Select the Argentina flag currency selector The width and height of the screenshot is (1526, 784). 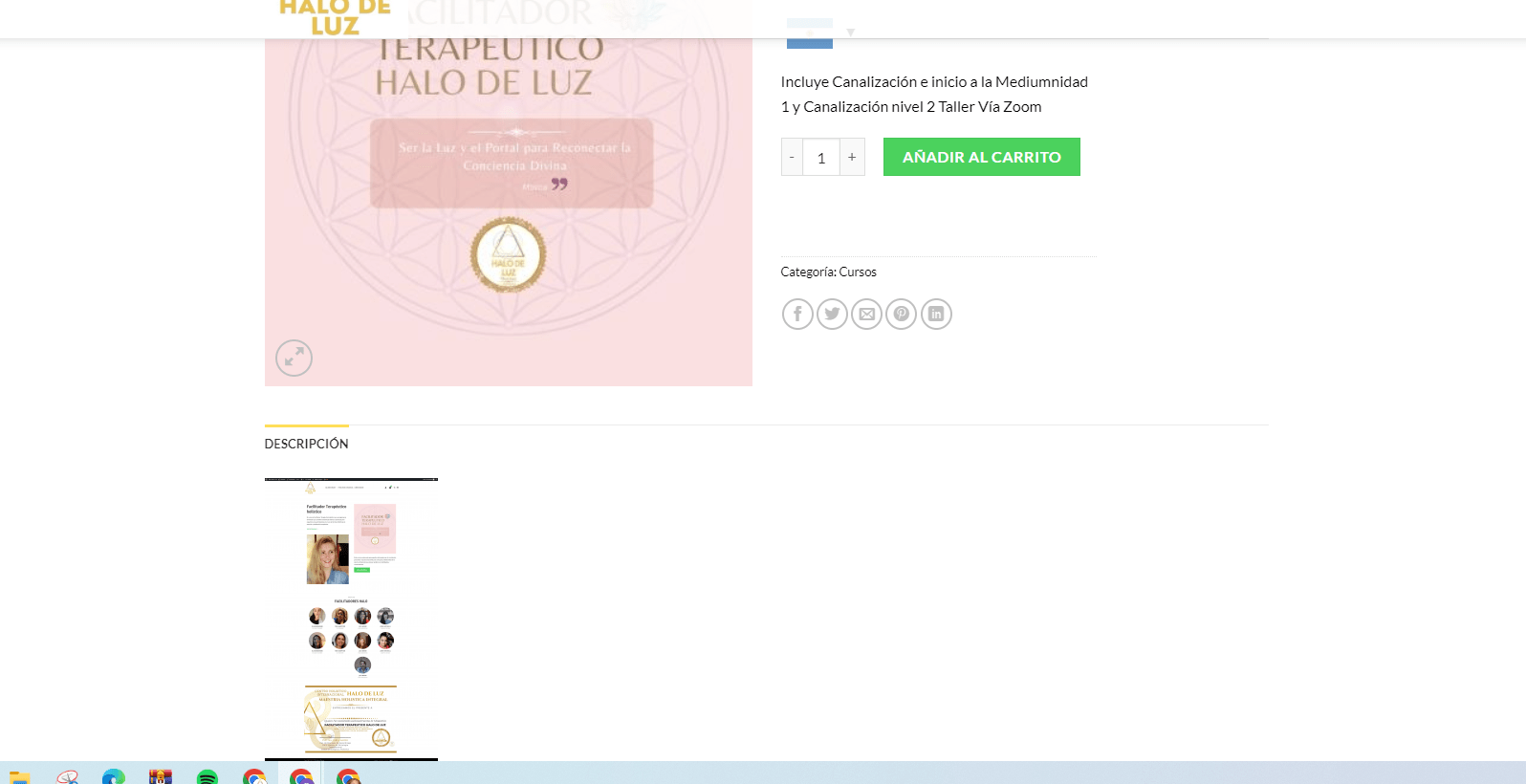click(810, 33)
